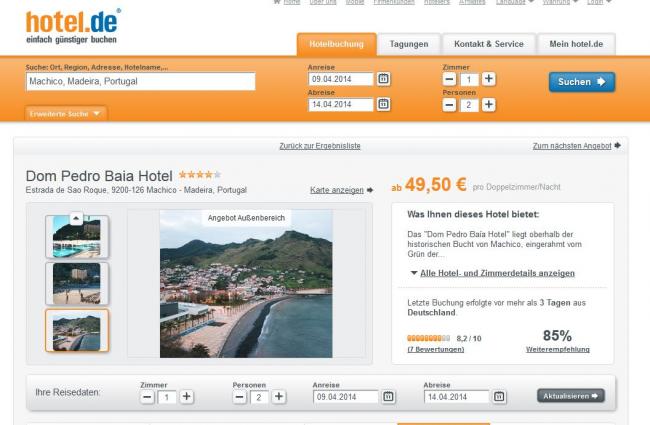The width and height of the screenshot is (650, 425).
Task: Expand Alle Hotel- und Zimmerdetails anzeigen
Action: (492, 273)
